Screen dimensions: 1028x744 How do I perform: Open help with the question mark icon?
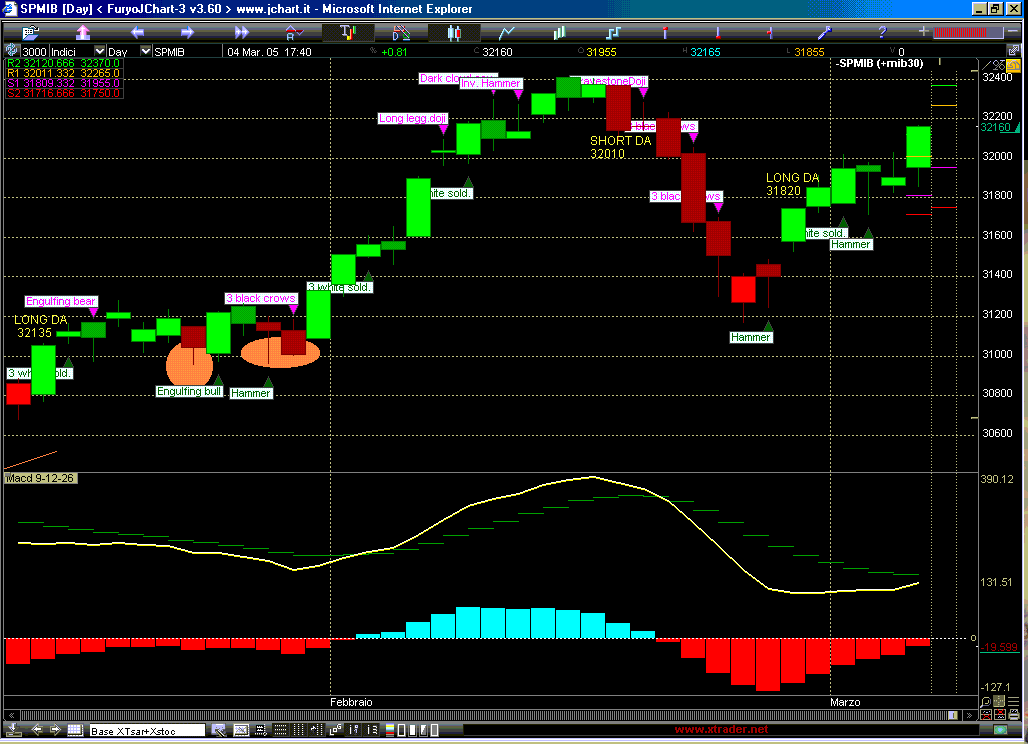pos(881,32)
